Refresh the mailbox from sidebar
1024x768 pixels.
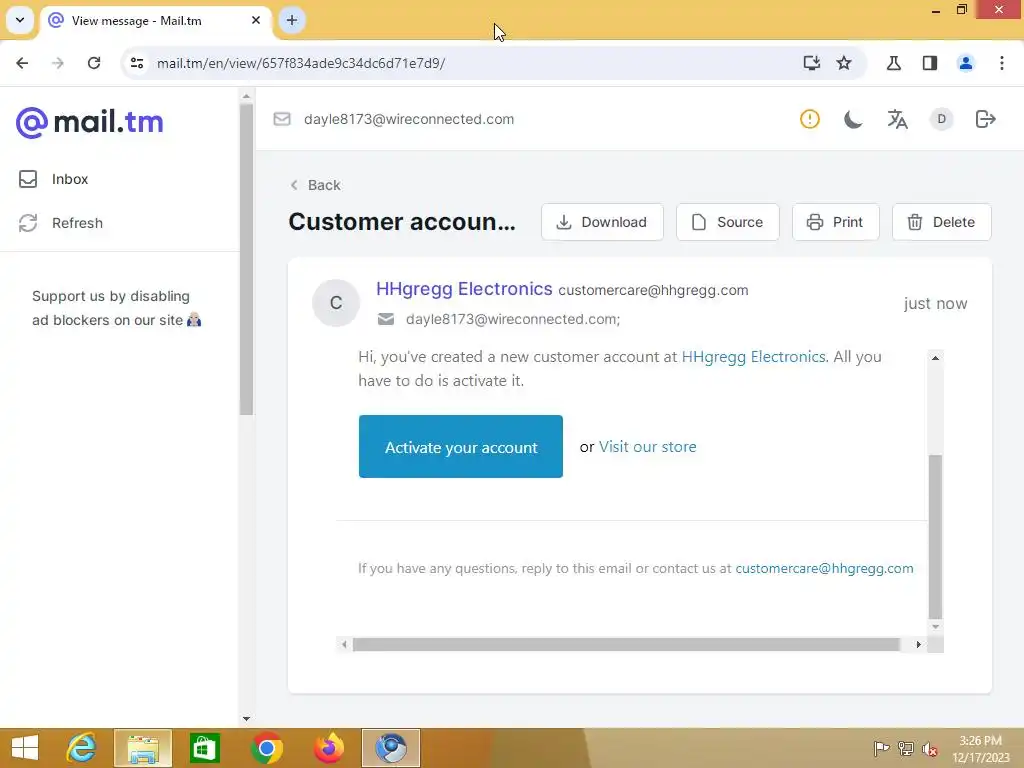click(60, 223)
